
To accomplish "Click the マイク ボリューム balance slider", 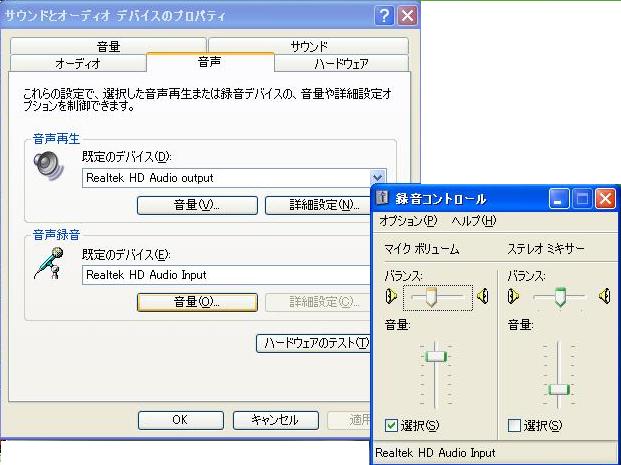I will [x=437, y=297].
